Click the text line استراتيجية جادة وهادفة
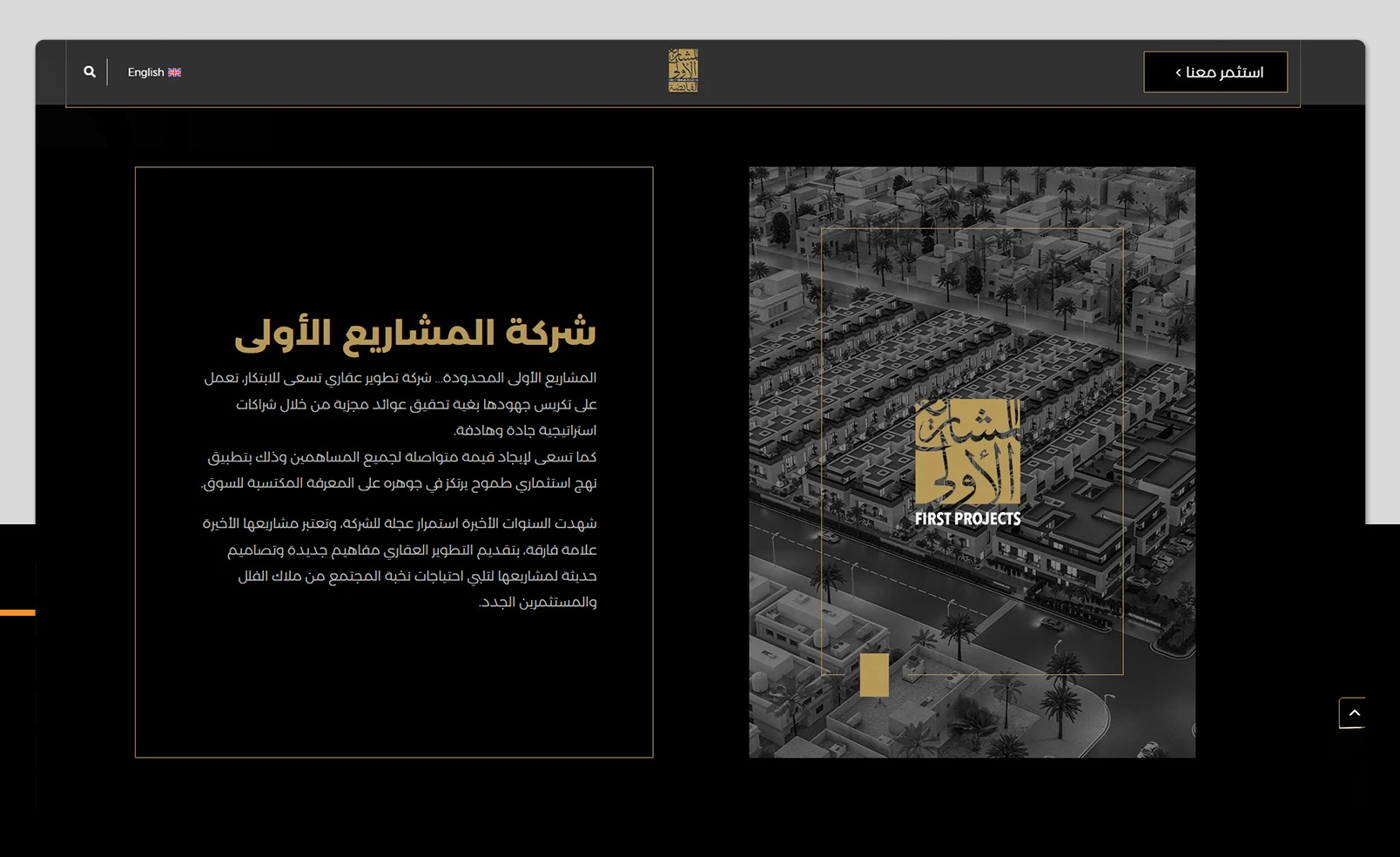This screenshot has width=1400, height=857. pyautogui.click(x=525, y=430)
